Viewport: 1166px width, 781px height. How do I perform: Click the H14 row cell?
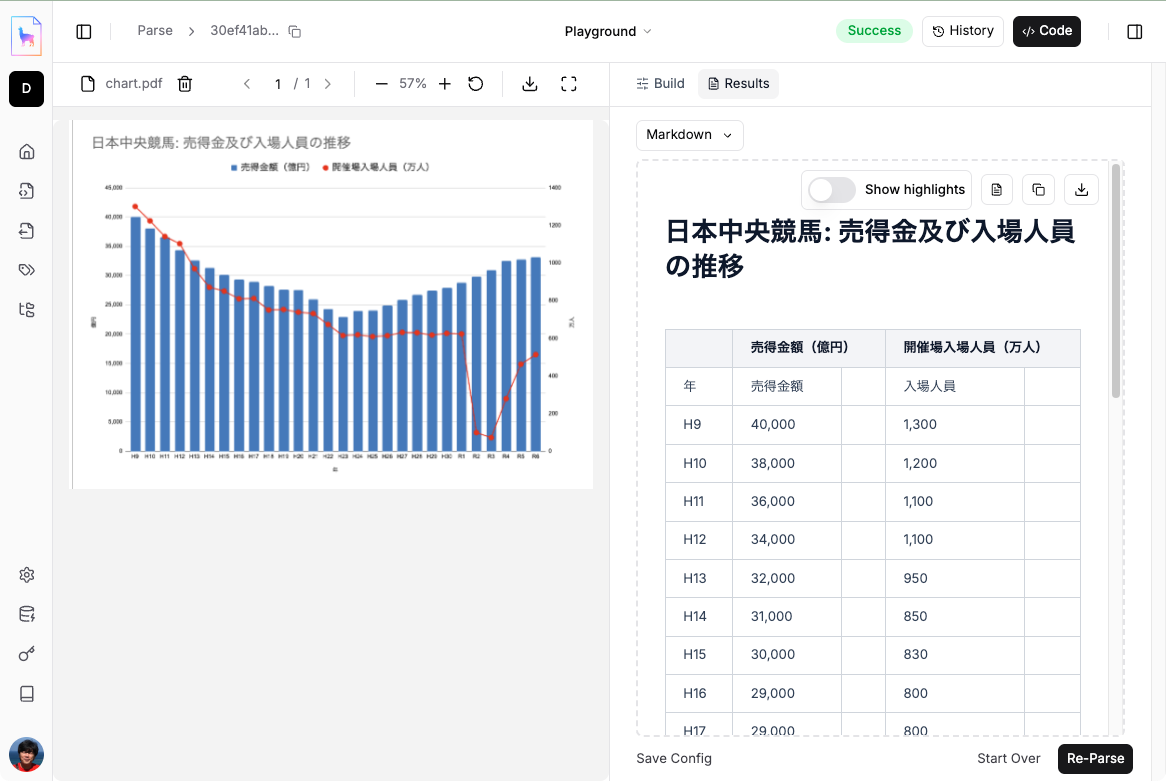pyautogui.click(x=699, y=617)
